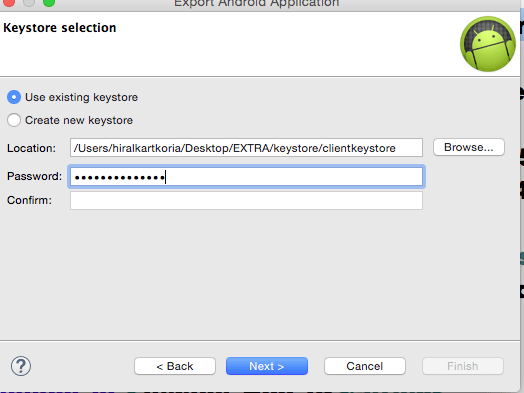
Task: Click the Export Android Application title bar
Action: pyautogui.click(x=257, y=3)
